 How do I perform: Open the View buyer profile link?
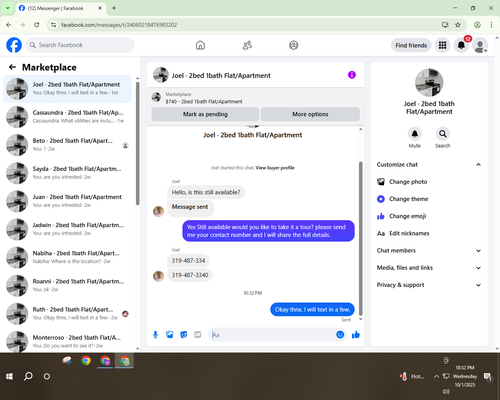pyautogui.click(x=275, y=168)
